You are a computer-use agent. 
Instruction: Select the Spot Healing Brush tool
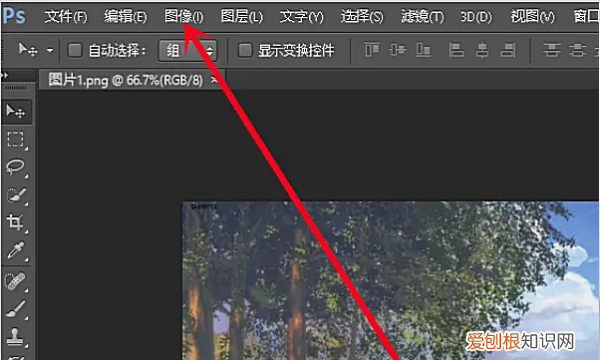[16, 281]
